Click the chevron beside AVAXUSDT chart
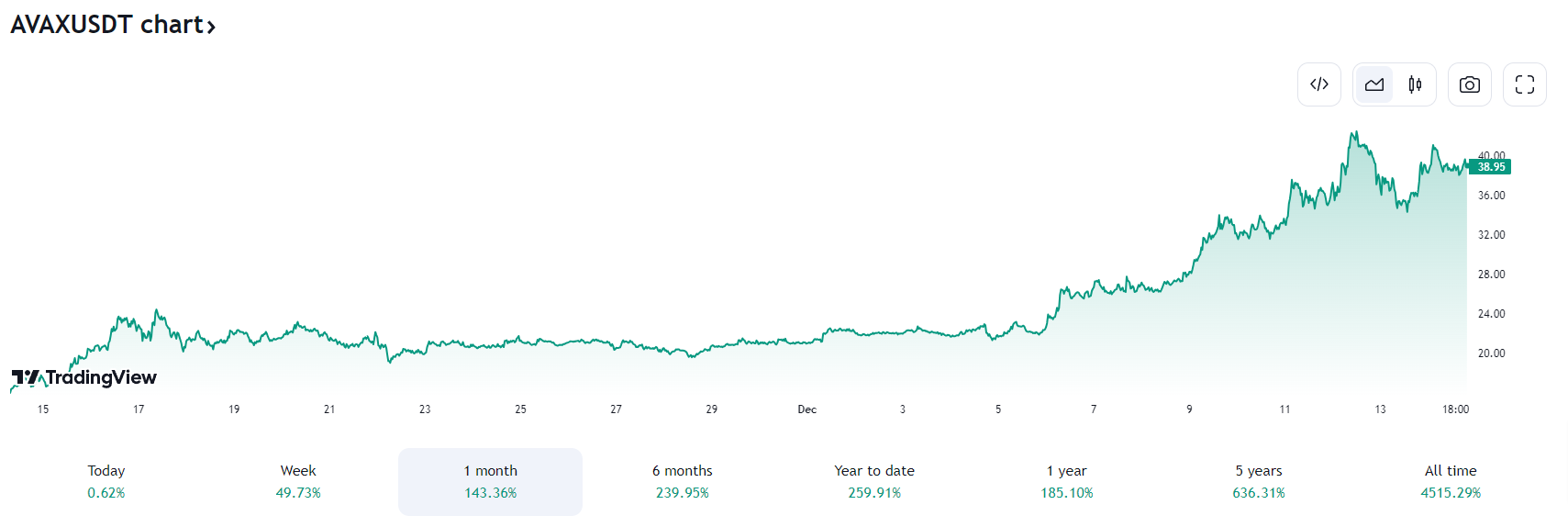 [x=211, y=27]
